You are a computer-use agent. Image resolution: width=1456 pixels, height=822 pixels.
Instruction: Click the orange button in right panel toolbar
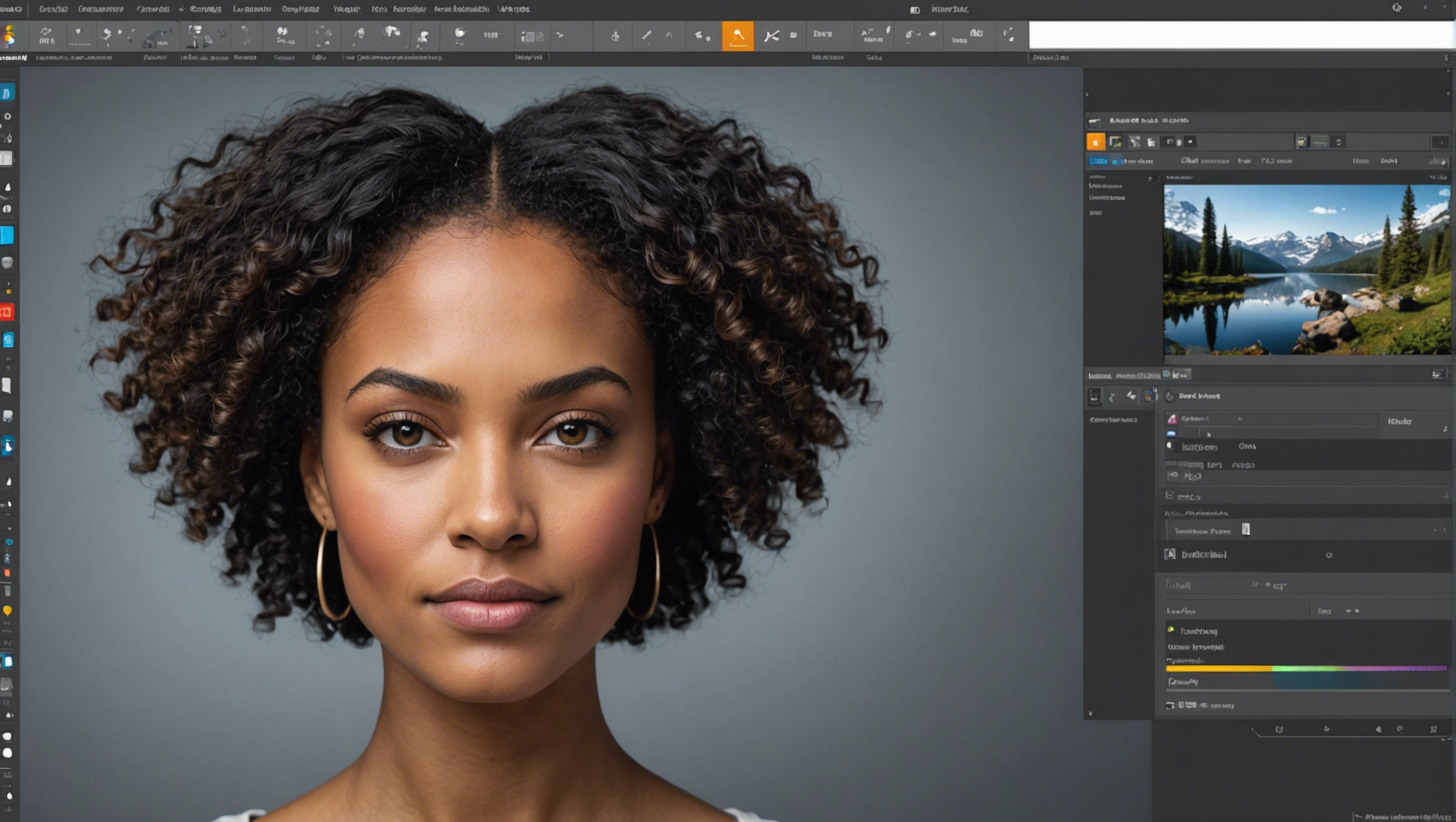coord(1096,142)
